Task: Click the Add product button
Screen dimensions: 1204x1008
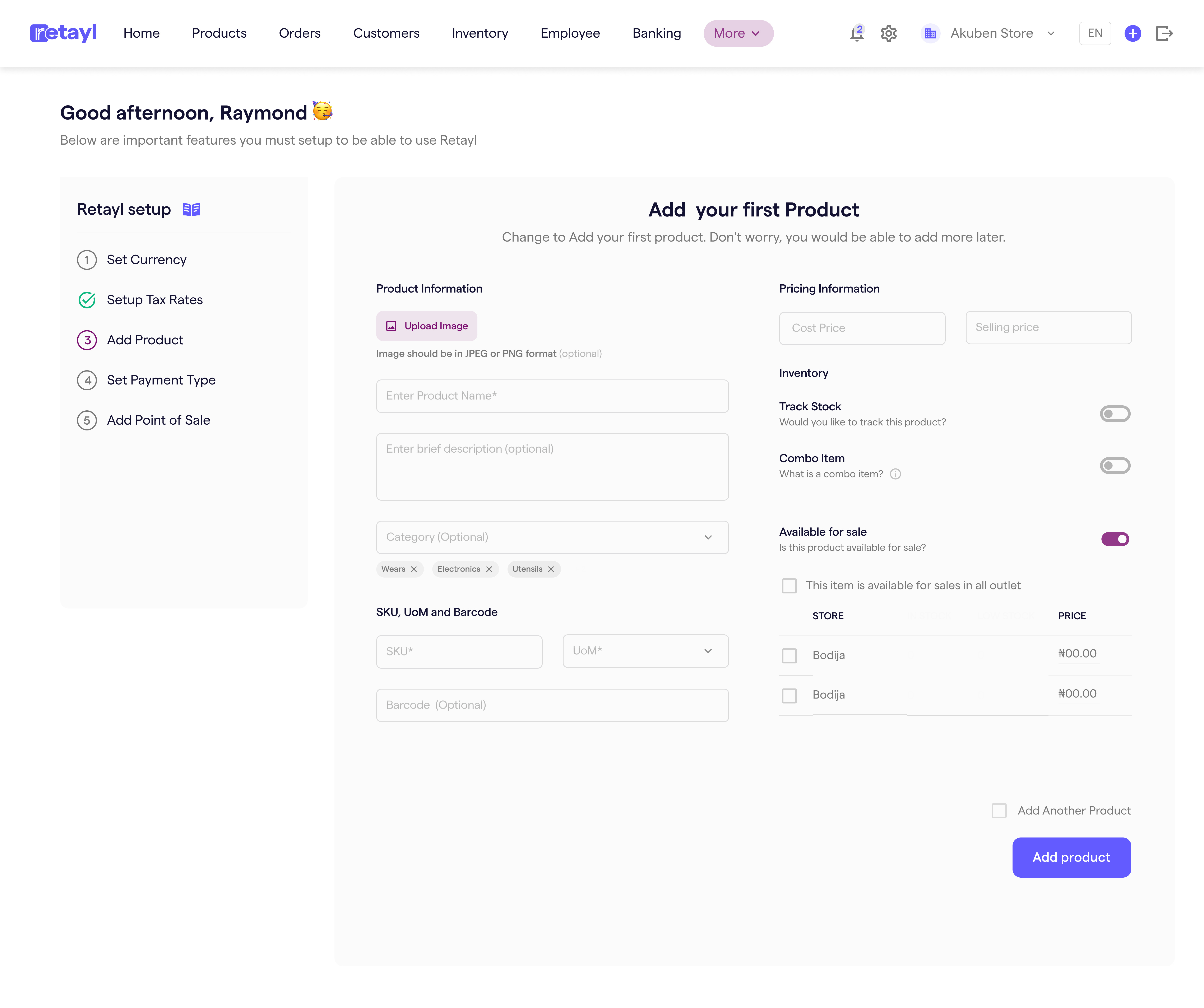Action: point(1071,857)
